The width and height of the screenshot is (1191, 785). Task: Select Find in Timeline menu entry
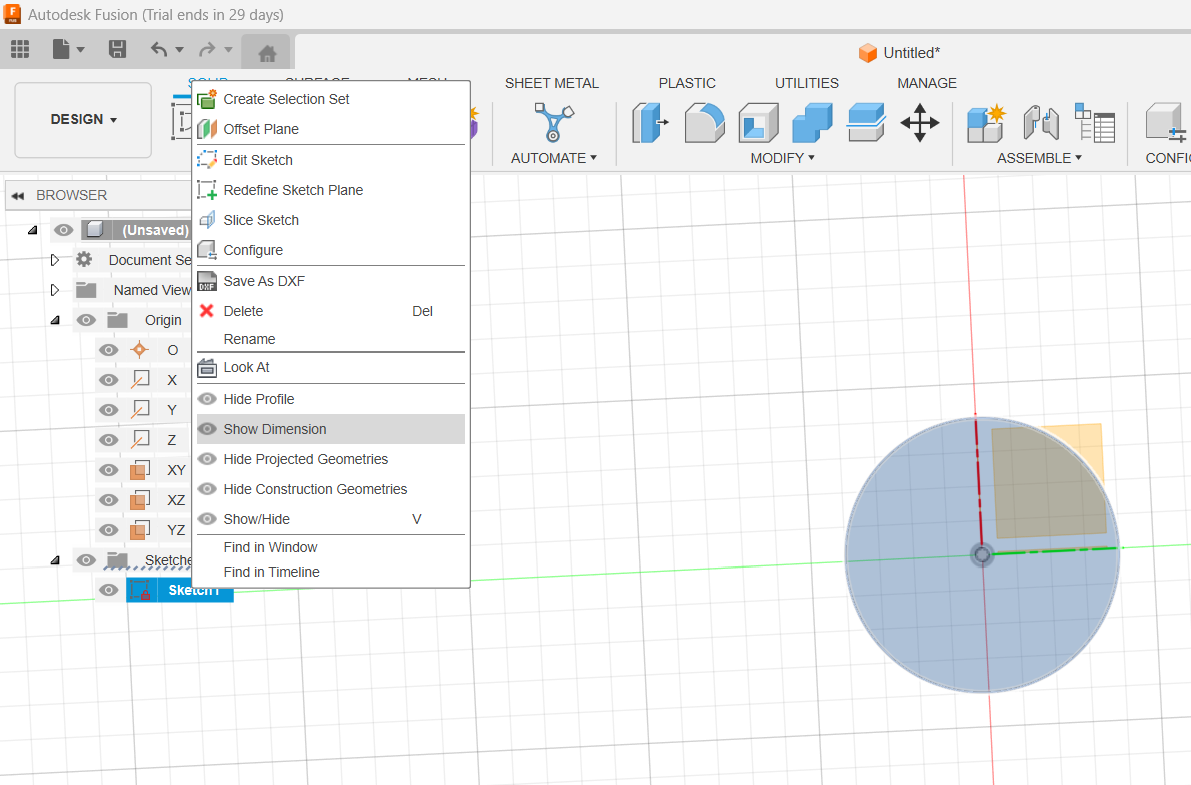330,572
